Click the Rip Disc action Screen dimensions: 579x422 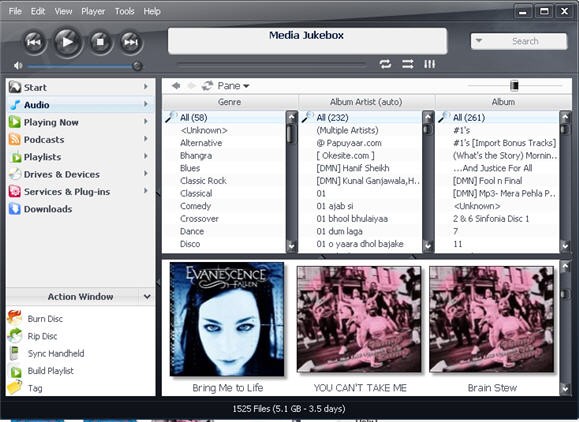(42, 336)
